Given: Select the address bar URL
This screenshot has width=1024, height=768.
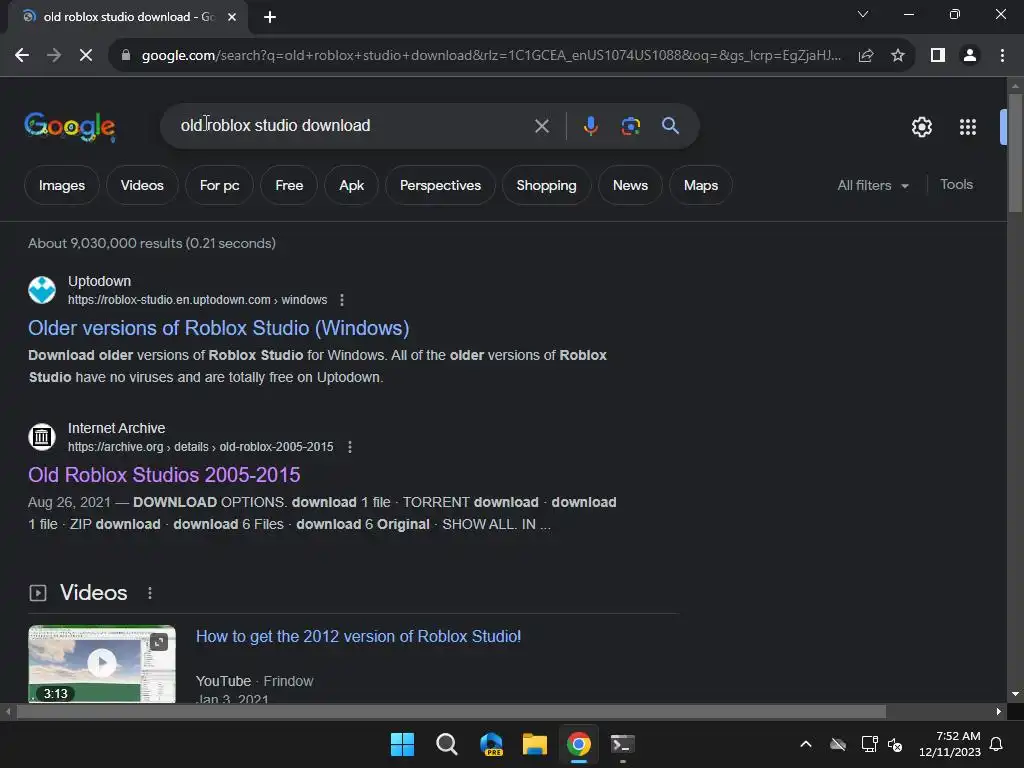Looking at the screenshot, I should coord(491,56).
